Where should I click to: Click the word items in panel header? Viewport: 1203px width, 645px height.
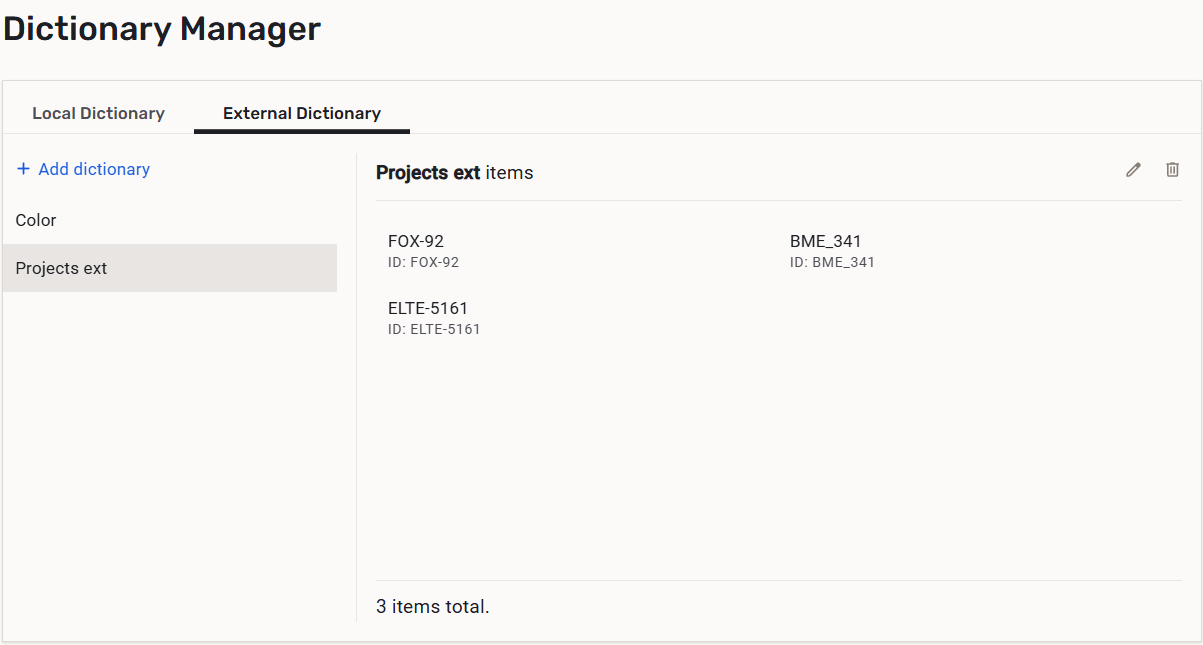coord(509,173)
